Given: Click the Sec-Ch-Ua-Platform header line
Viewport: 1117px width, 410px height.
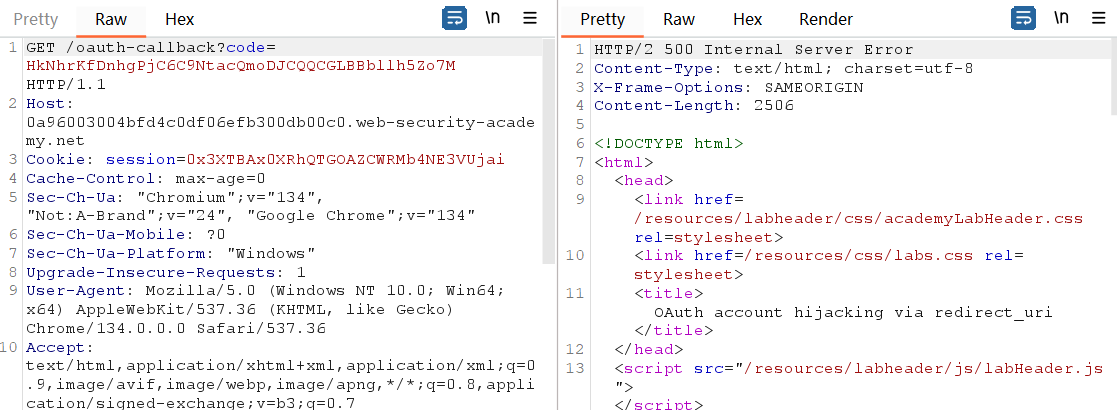Looking at the screenshot, I should pyautogui.click(x=171, y=253).
